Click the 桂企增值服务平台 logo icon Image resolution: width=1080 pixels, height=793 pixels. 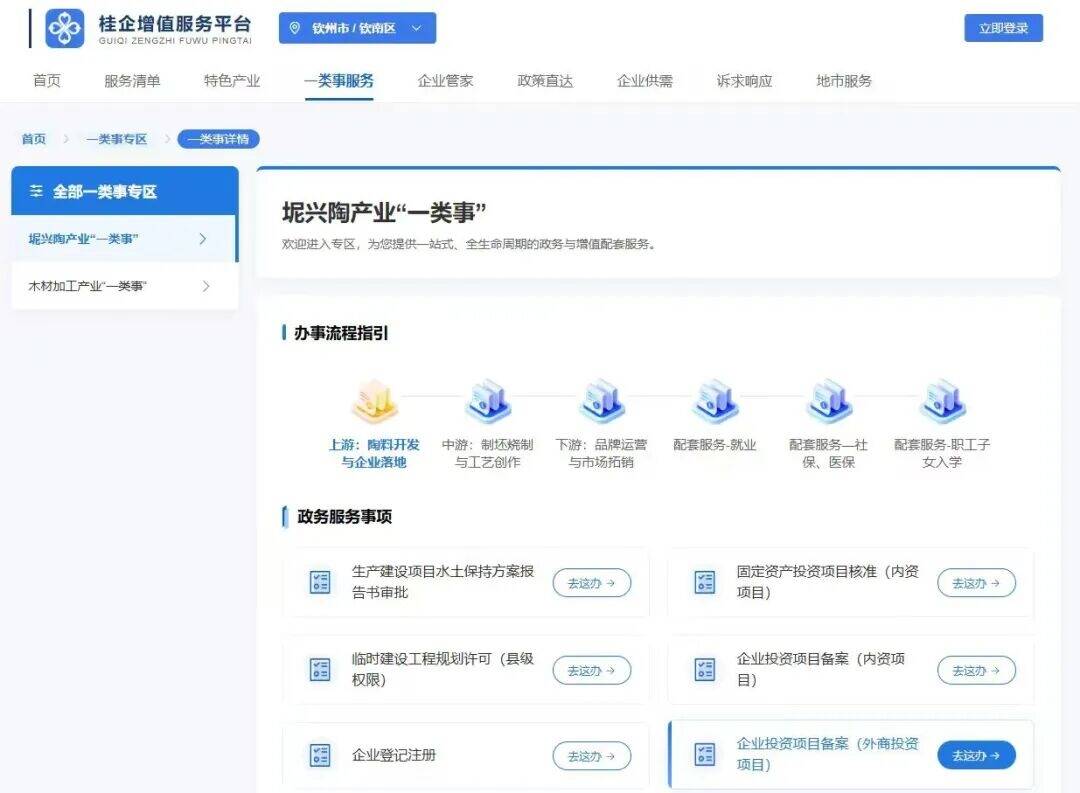pyautogui.click(x=65, y=28)
